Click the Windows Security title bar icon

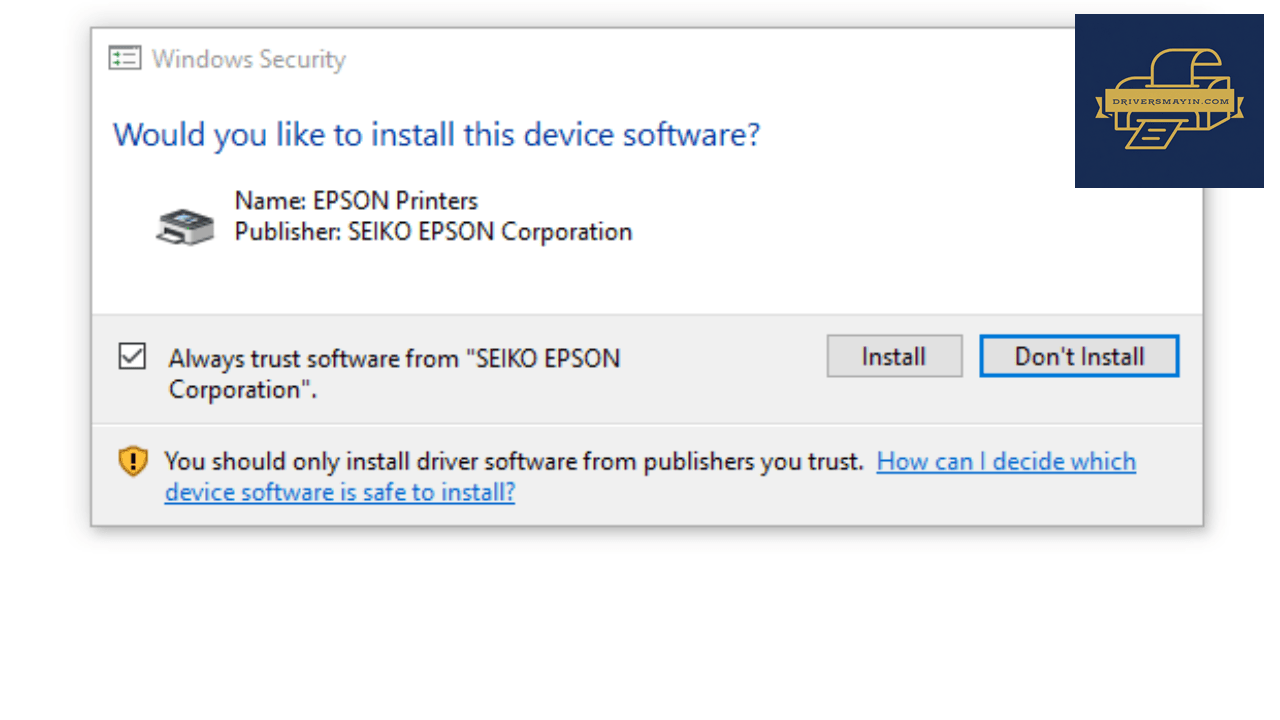pos(125,58)
